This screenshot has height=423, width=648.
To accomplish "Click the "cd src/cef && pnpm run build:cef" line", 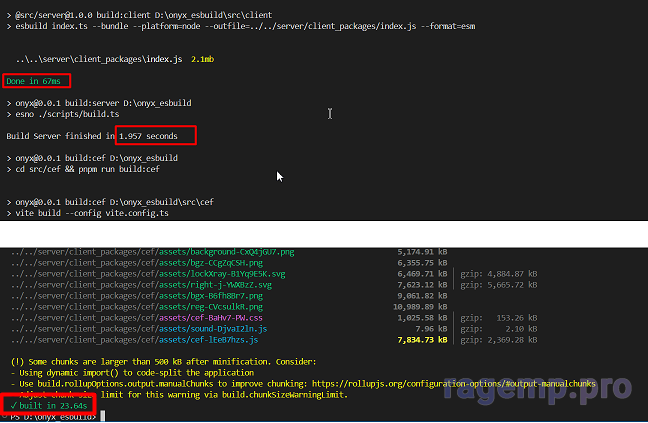I will 80,169.
